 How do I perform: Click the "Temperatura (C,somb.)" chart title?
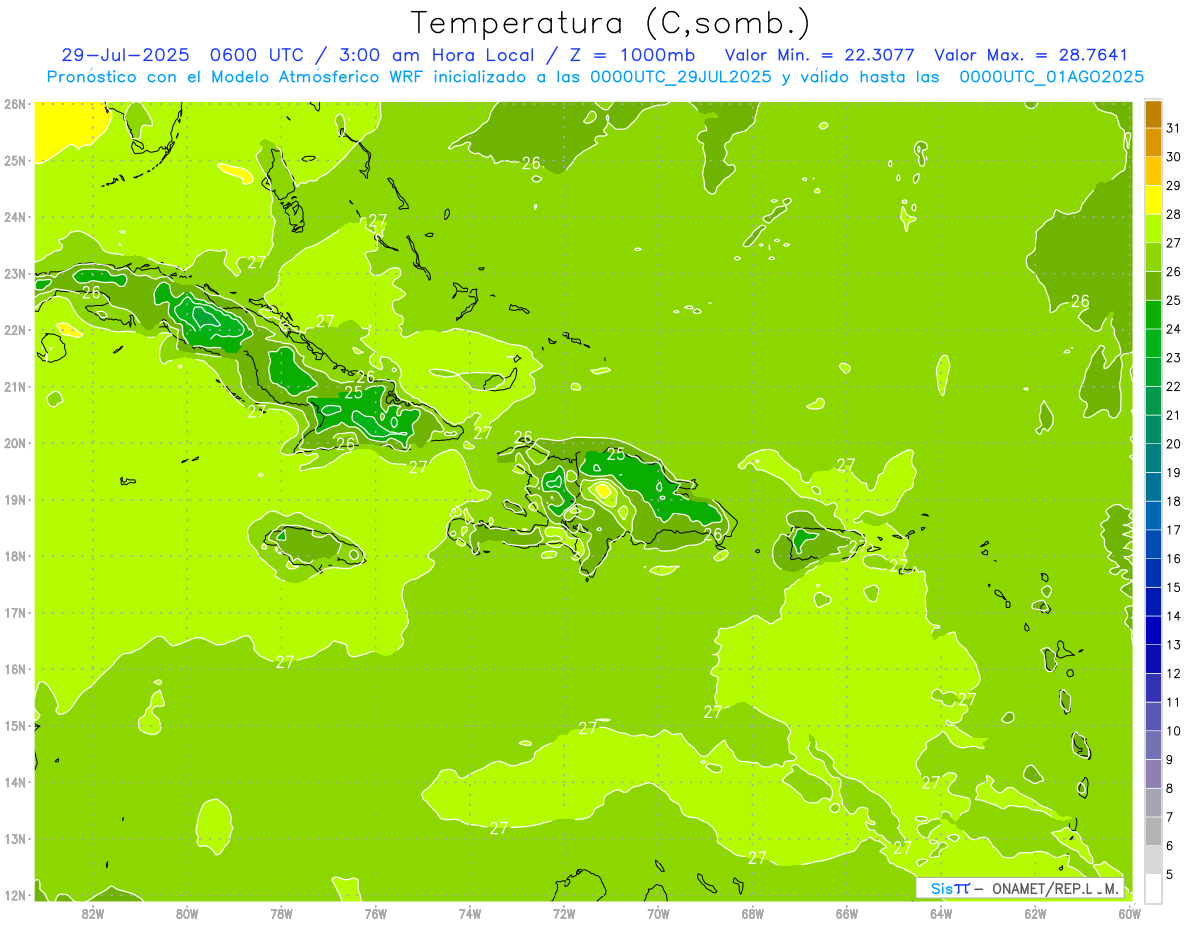(x=611, y=23)
